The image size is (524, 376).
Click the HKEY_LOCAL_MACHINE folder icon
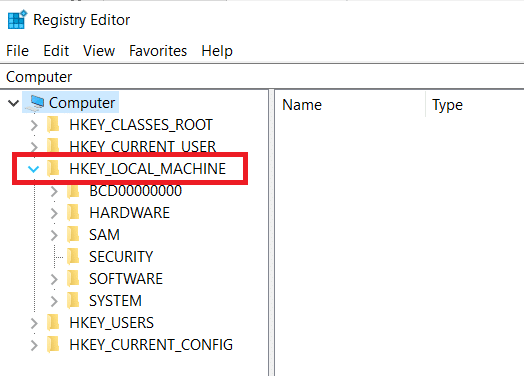tap(53, 168)
